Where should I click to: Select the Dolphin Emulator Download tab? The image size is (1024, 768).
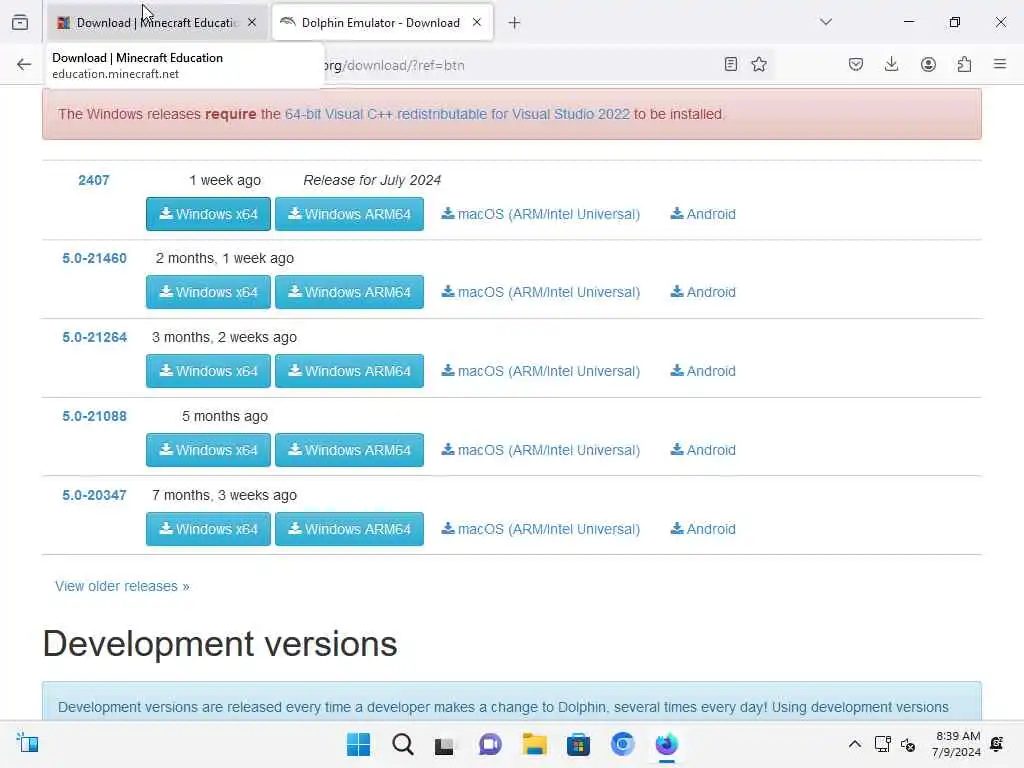(382, 22)
